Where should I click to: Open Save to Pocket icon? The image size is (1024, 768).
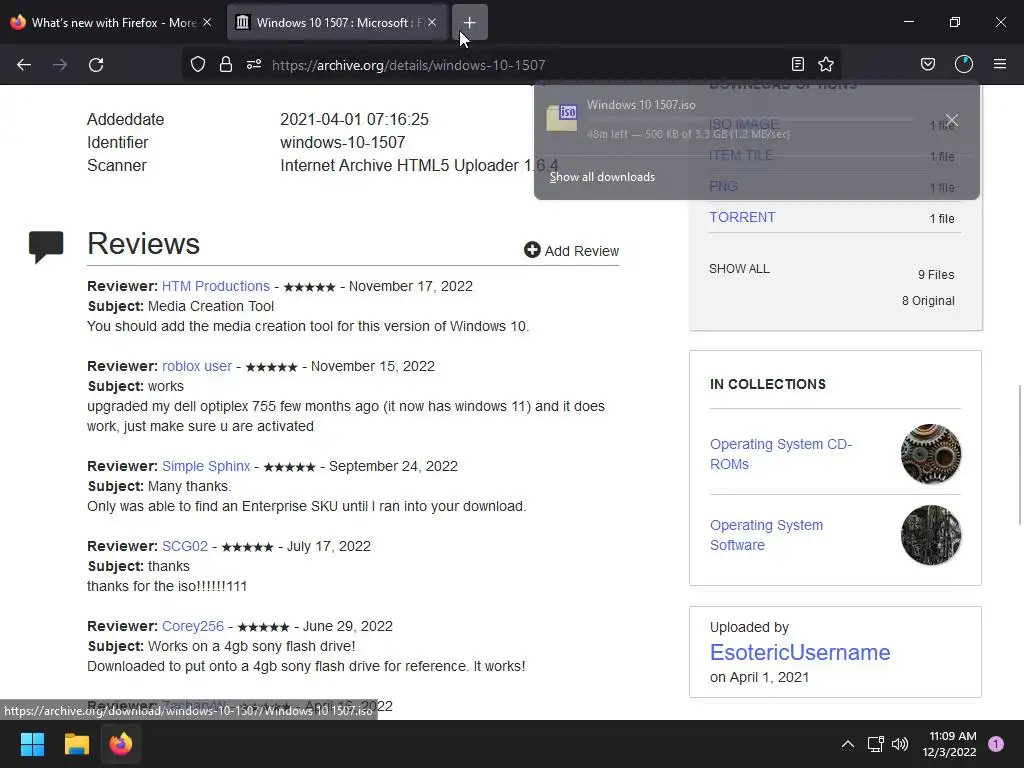tap(928, 64)
